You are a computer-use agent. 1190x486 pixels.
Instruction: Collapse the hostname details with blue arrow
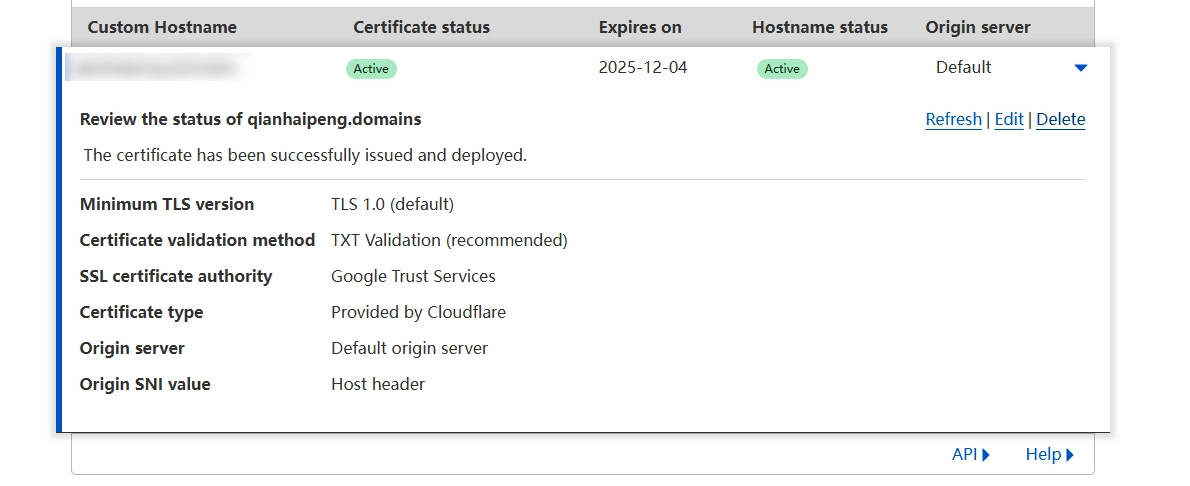tap(1079, 68)
